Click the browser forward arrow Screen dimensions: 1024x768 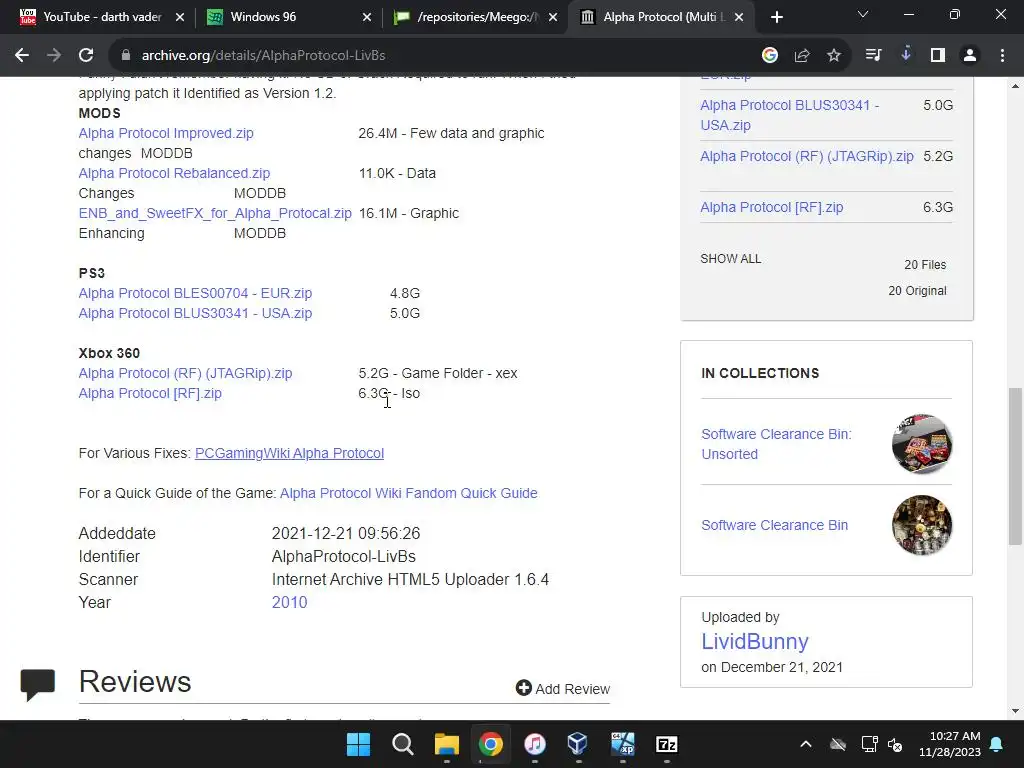click(x=54, y=56)
